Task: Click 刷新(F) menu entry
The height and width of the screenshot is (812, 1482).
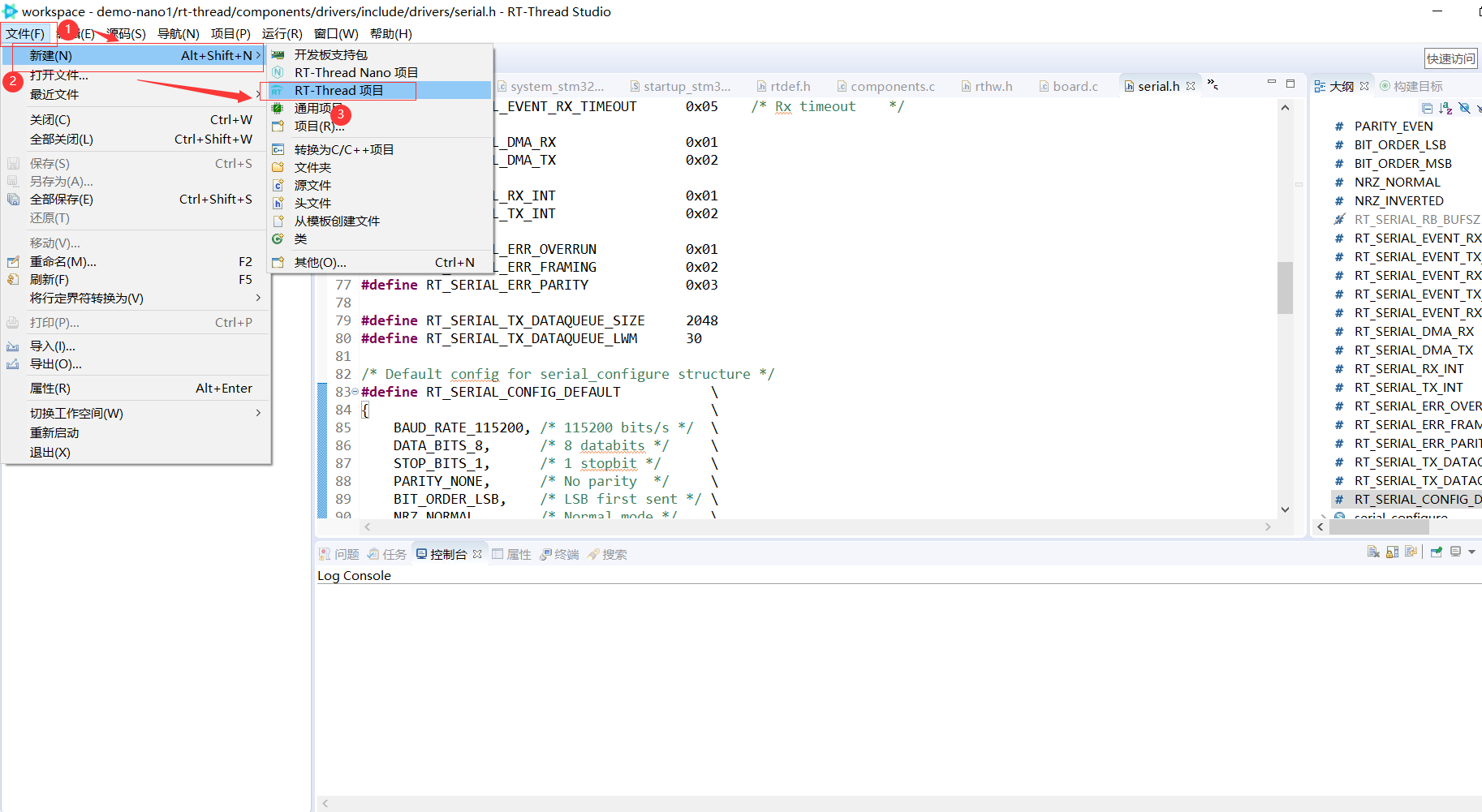Action: (x=136, y=279)
